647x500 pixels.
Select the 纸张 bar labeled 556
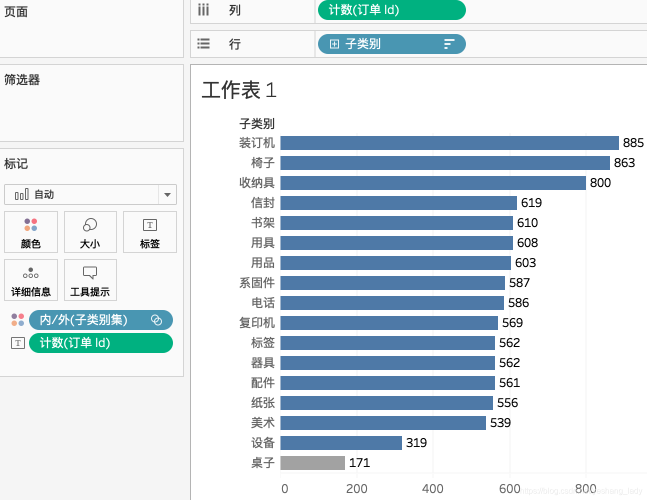387,403
